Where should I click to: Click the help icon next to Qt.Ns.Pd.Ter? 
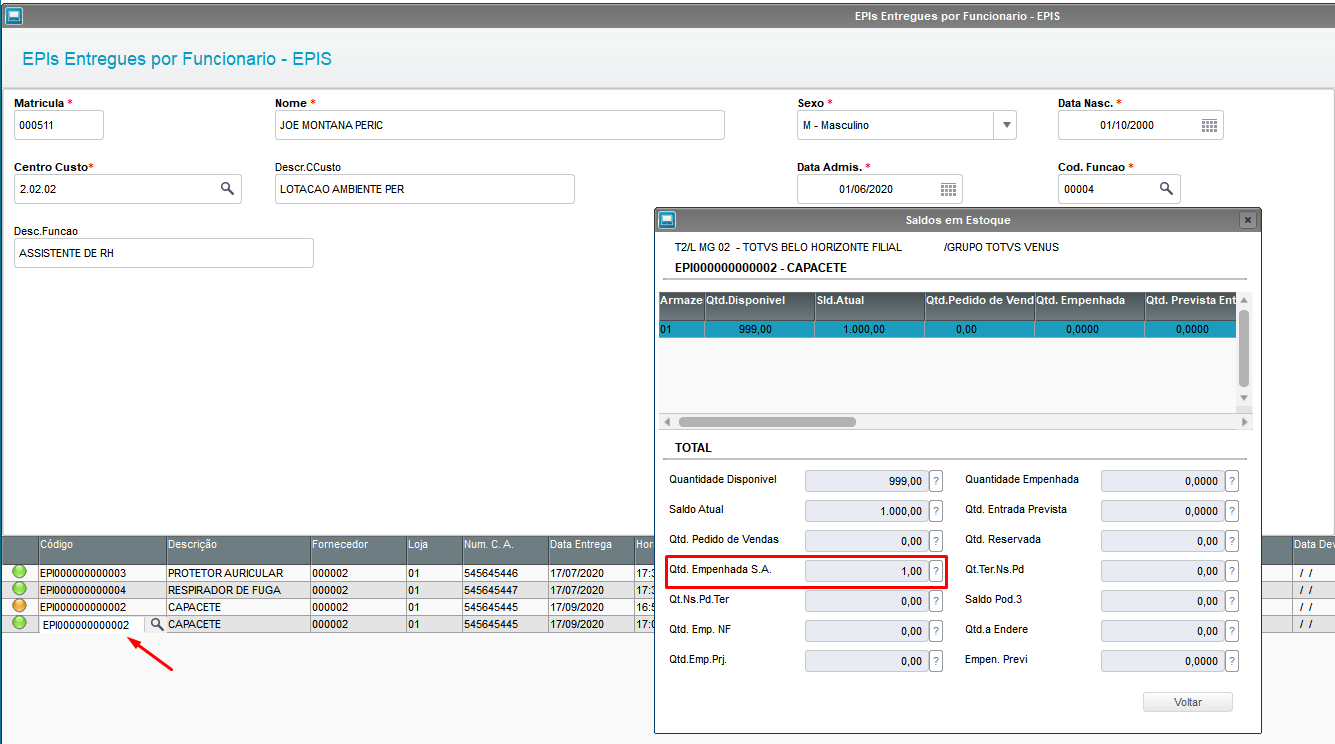pos(936,601)
